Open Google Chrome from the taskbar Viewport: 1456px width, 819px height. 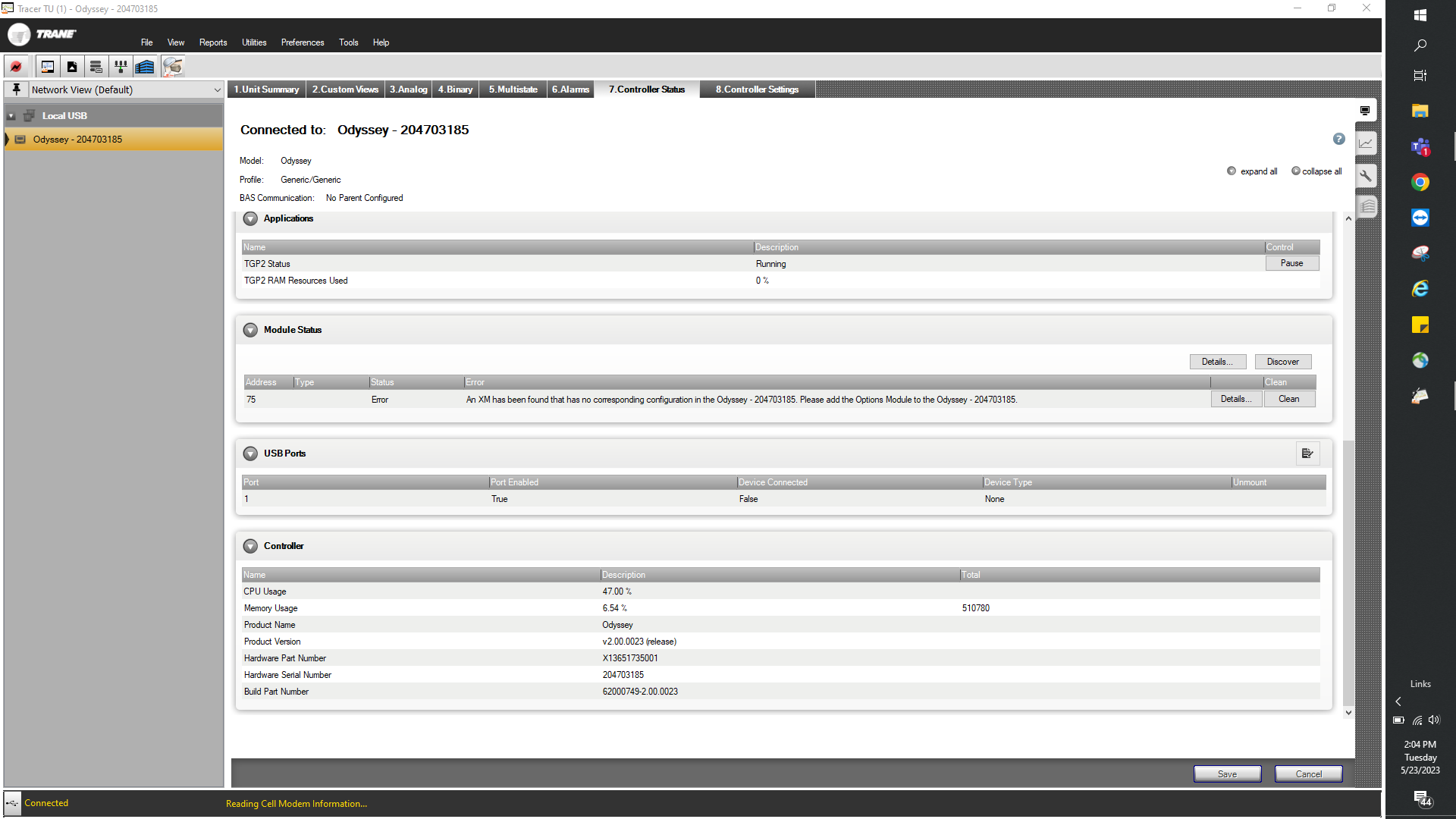[x=1420, y=182]
